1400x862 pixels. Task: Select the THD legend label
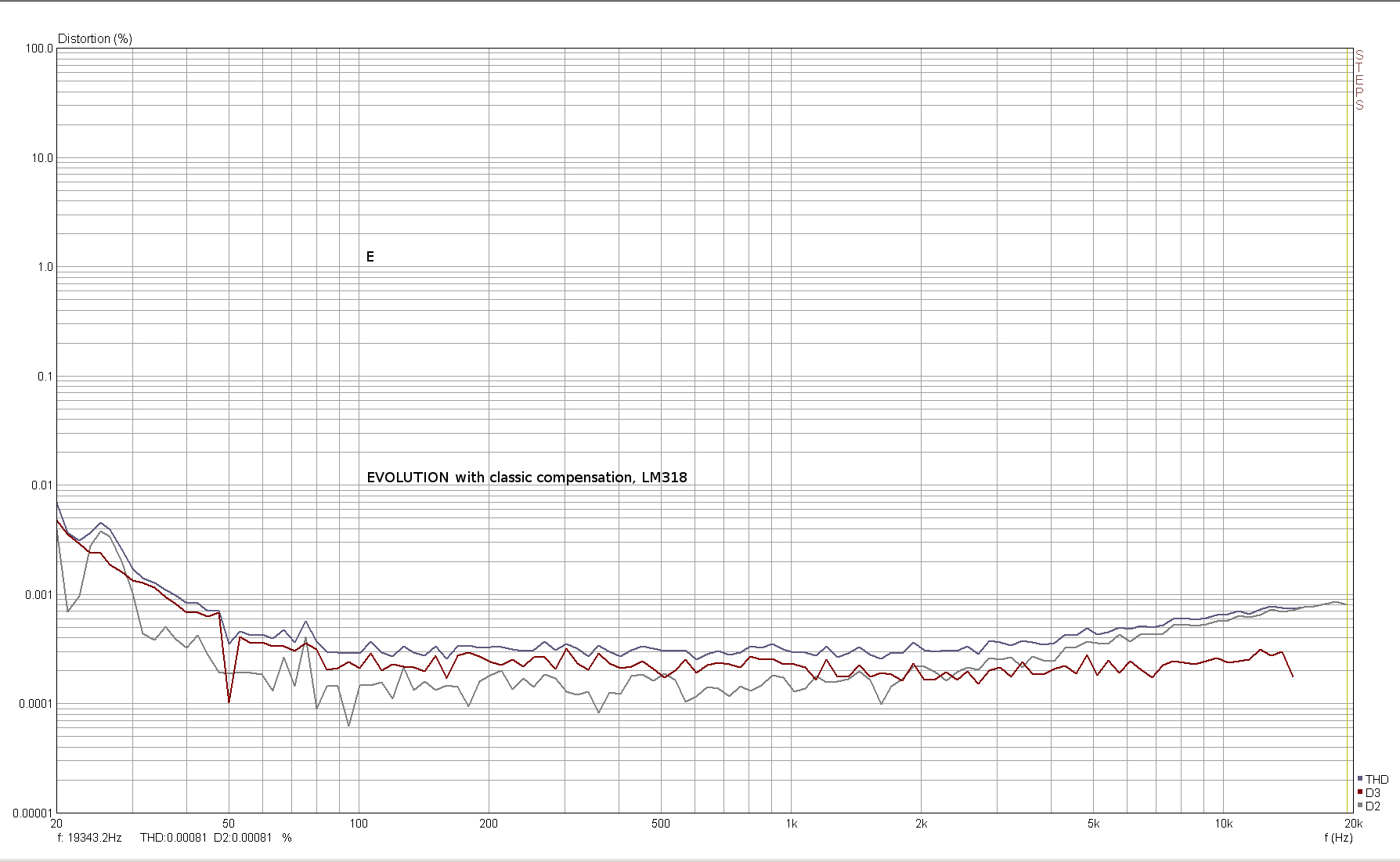[x=1377, y=780]
